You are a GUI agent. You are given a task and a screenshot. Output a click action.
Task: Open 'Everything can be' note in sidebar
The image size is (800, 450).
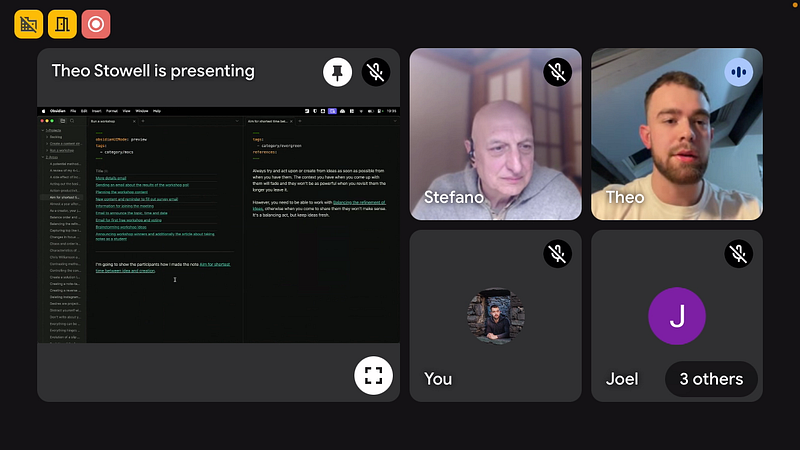tap(65, 323)
